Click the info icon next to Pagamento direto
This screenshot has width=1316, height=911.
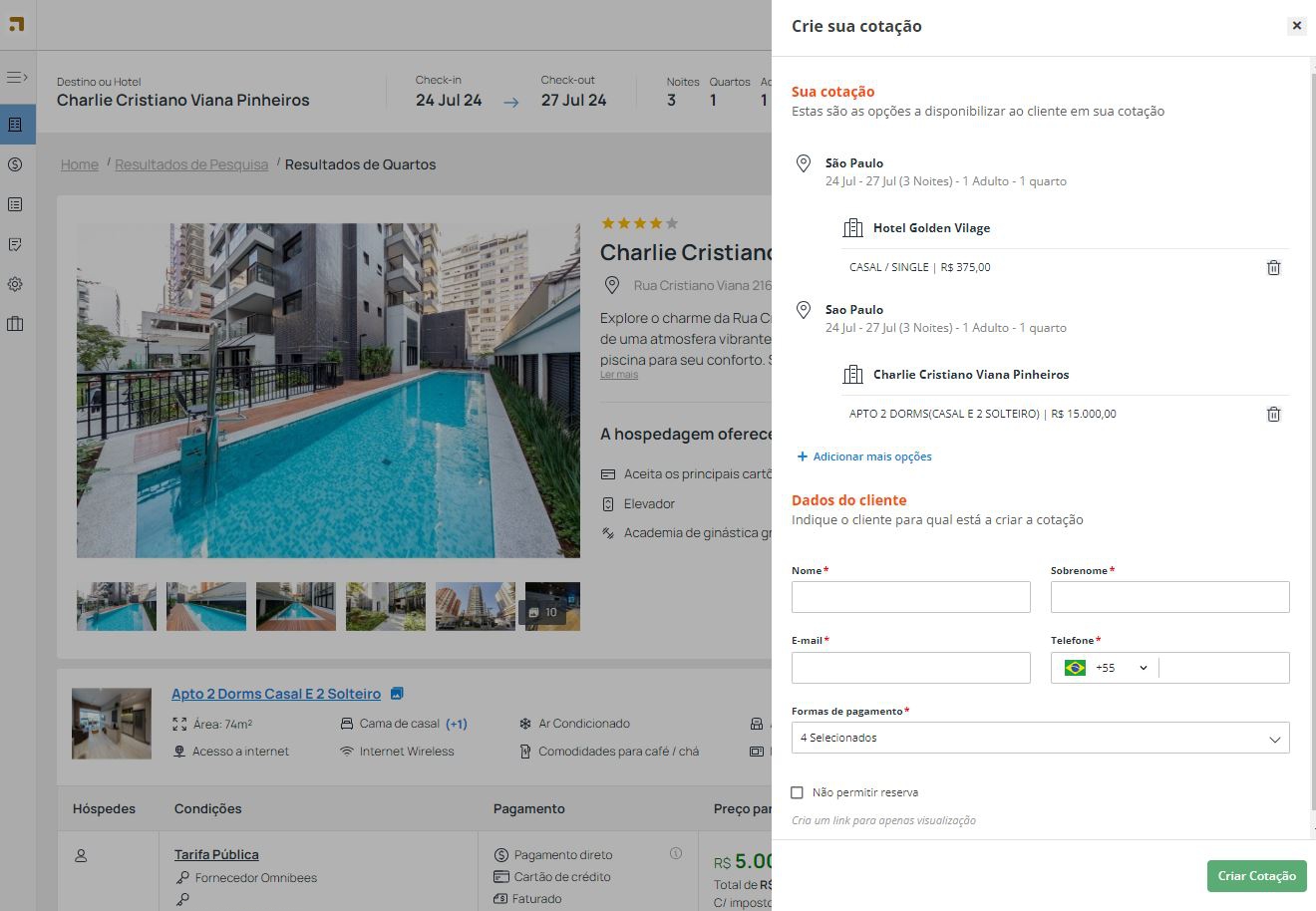(x=676, y=853)
